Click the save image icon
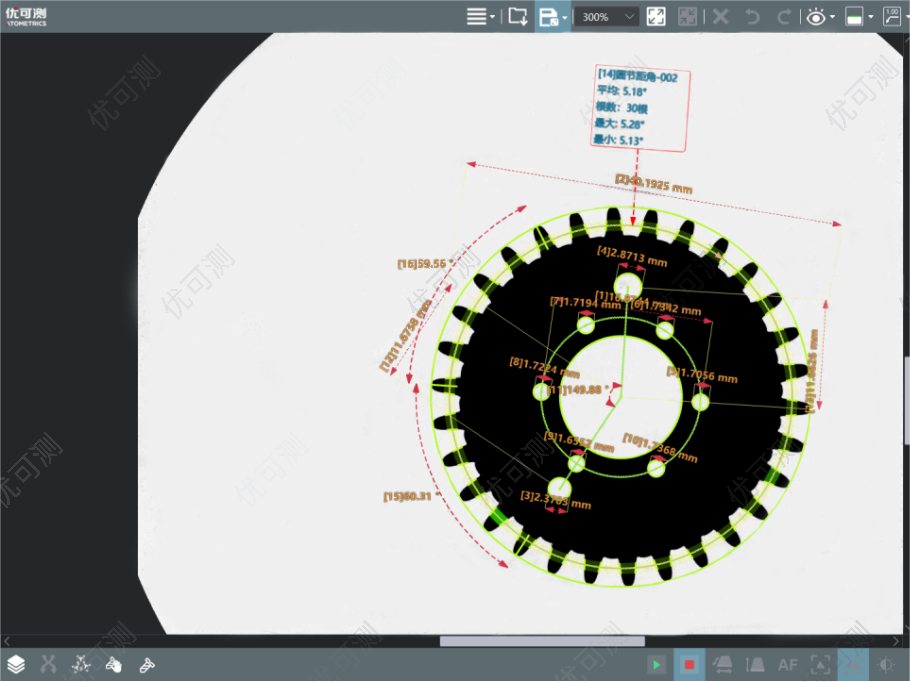This screenshot has width=910, height=682. (x=548, y=17)
